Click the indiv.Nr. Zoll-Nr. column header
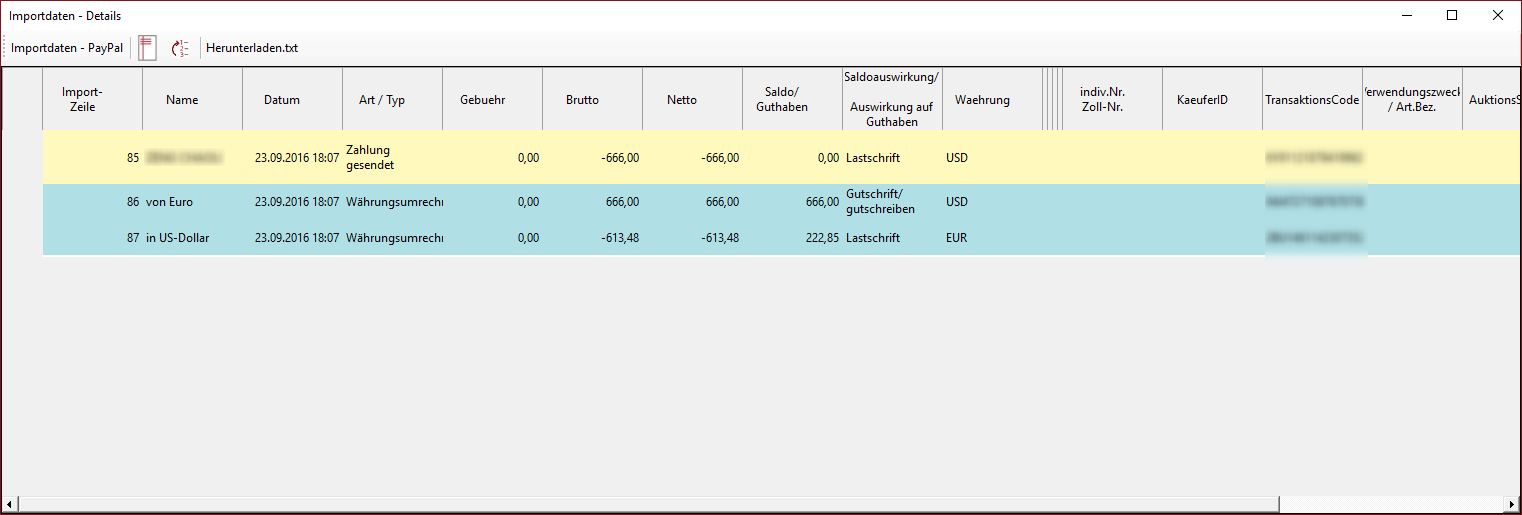1522x515 pixels. tap(1112, 99)
